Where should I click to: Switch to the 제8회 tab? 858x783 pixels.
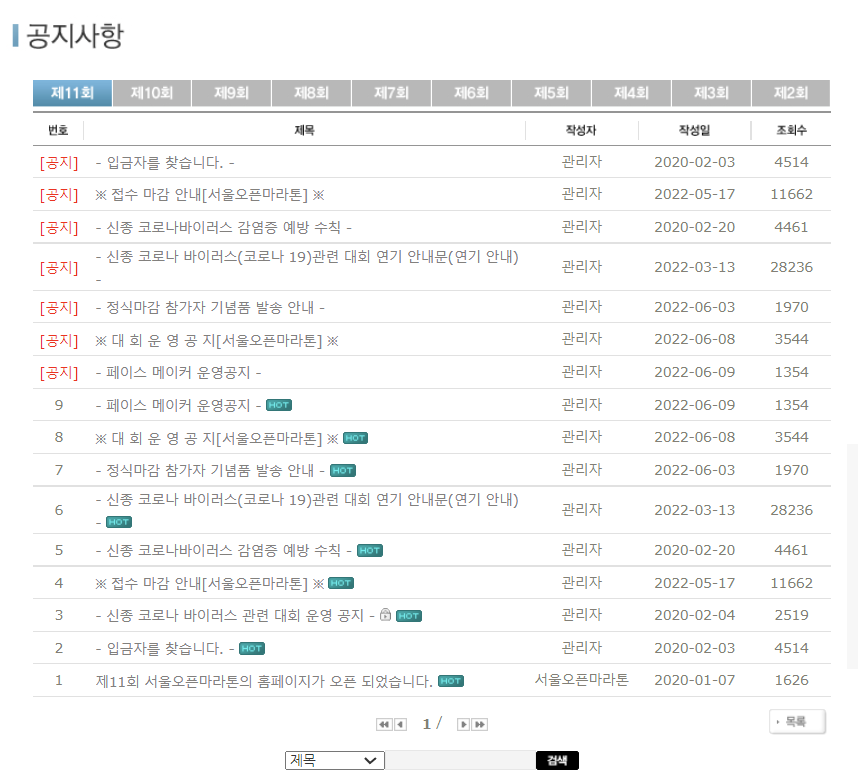tap(311, 92)
